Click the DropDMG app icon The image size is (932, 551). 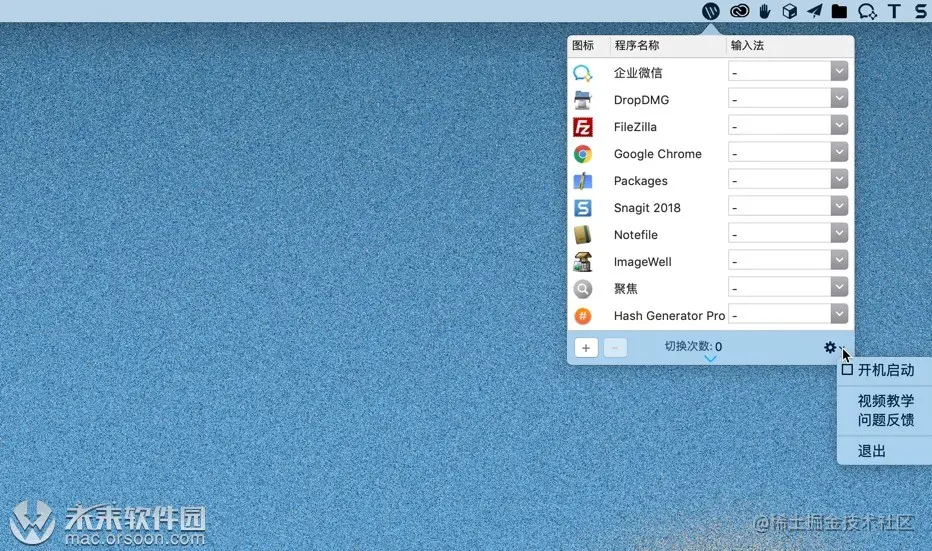(x=582, y=100)
